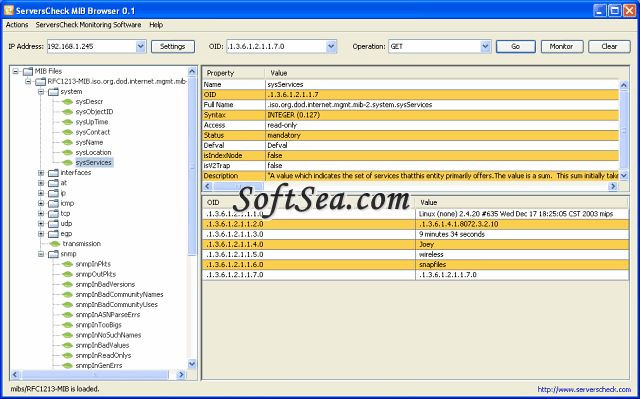Click the leaf icon beside transmission
The height and width of the screenshot is (399, 640).
click(54, 244)
